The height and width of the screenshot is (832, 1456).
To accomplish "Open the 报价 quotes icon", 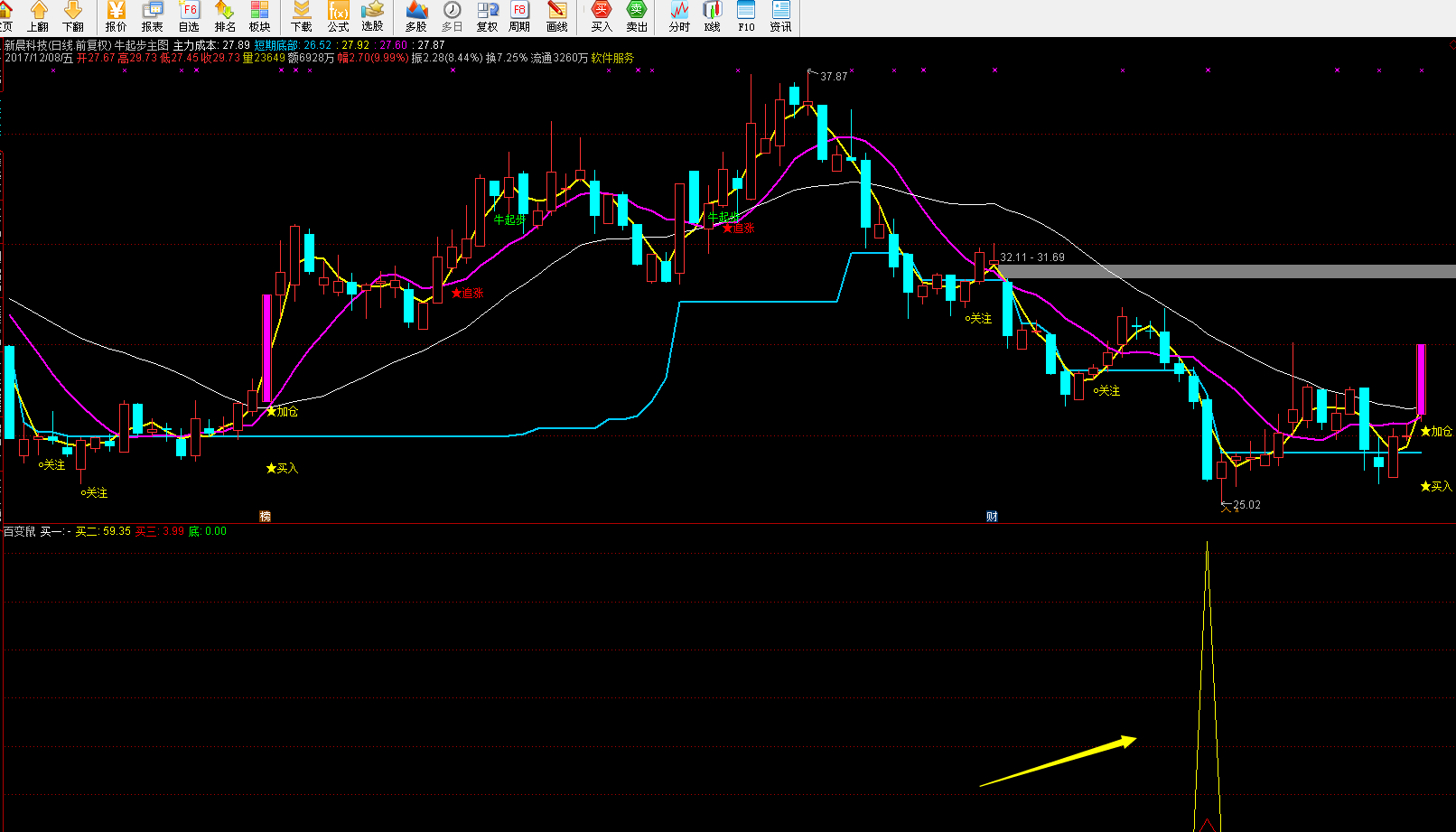I will click(x=117, y=17).
